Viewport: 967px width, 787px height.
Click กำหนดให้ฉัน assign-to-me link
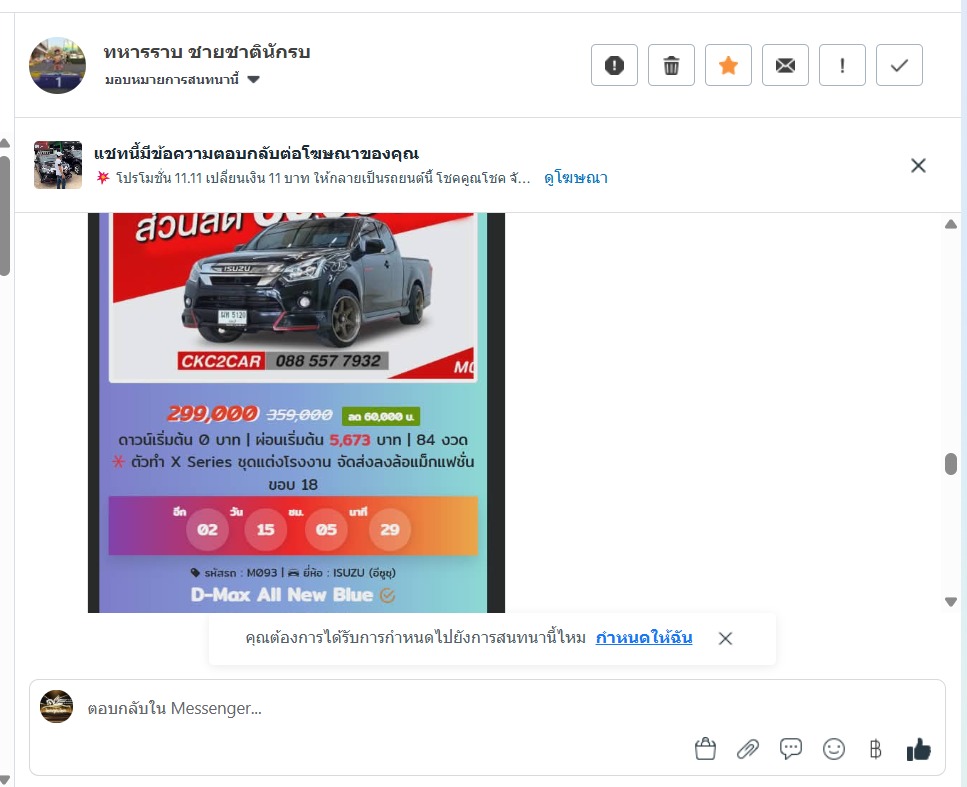[644, 638]
